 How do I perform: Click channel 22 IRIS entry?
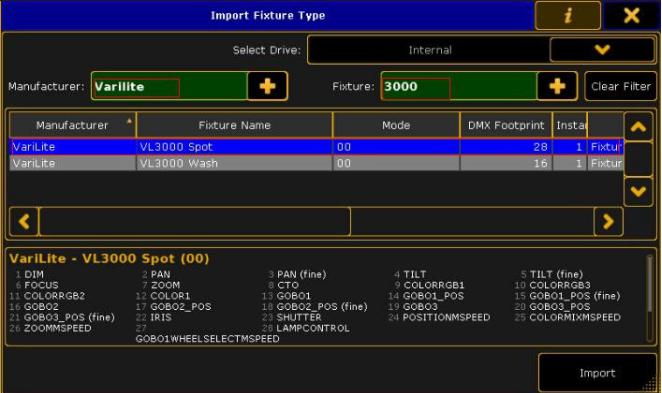tap(154, 317)
